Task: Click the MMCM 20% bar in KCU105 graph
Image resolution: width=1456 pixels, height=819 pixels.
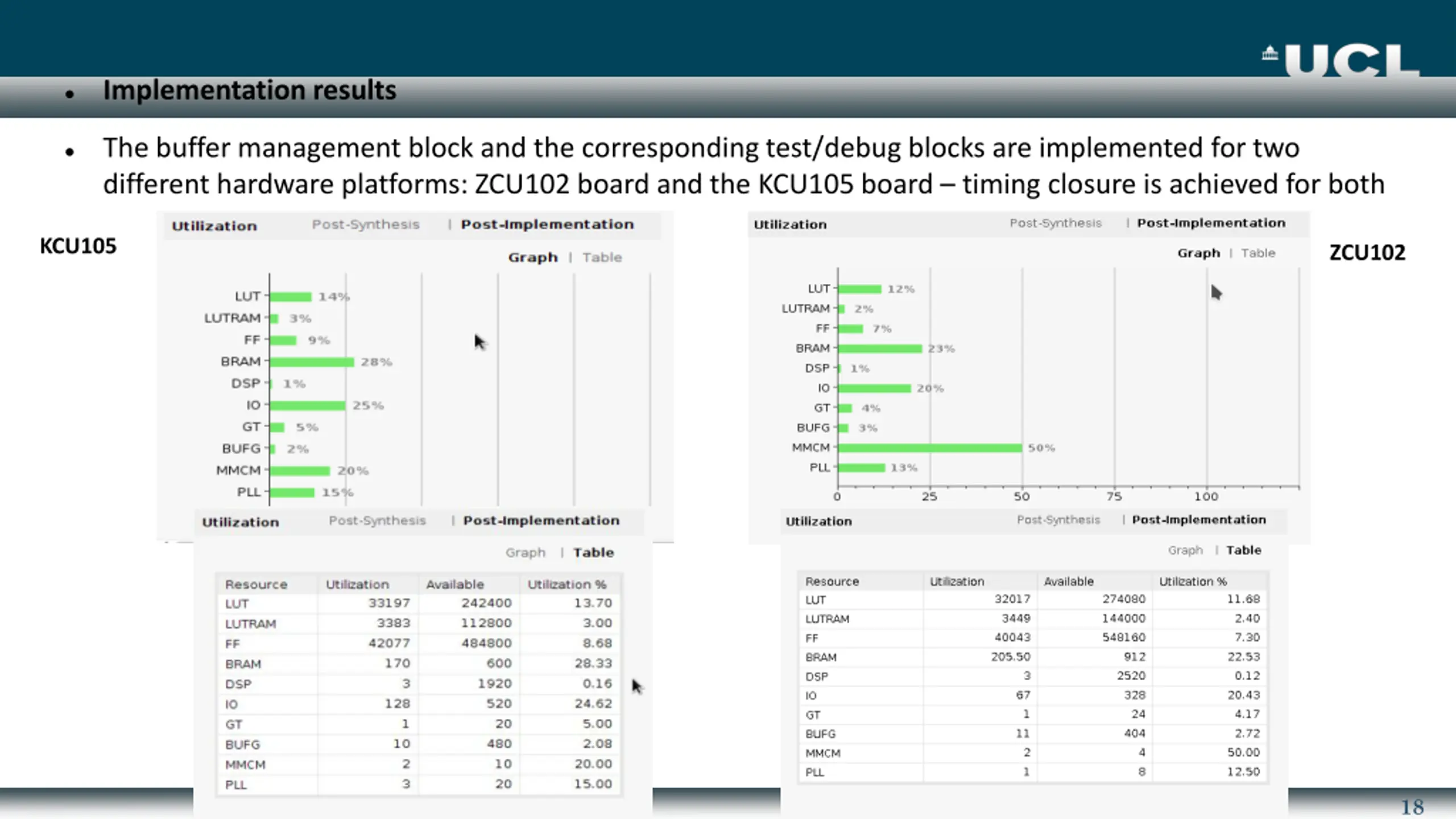Action: [300, 471]
